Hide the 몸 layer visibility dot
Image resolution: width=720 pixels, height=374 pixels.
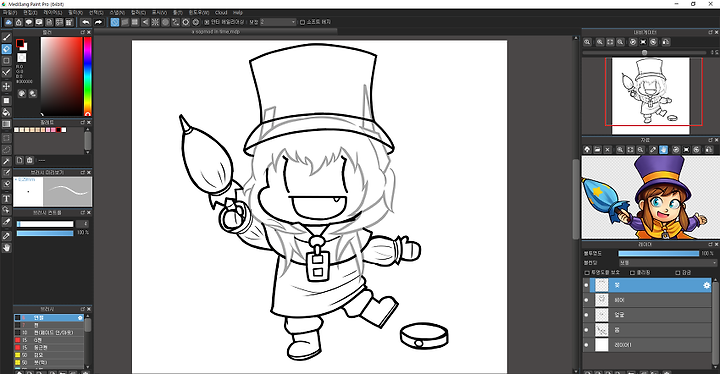click(x=586, y=330)
